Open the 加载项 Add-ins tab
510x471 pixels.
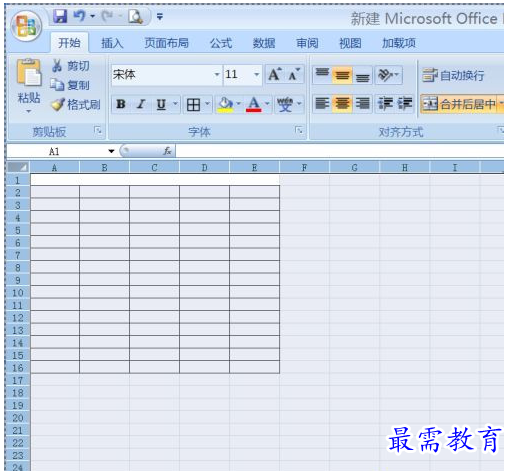399,43
